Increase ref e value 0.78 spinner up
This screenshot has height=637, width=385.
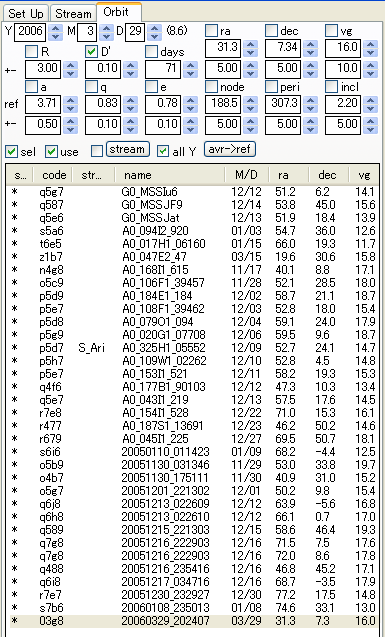coord(190,101)
